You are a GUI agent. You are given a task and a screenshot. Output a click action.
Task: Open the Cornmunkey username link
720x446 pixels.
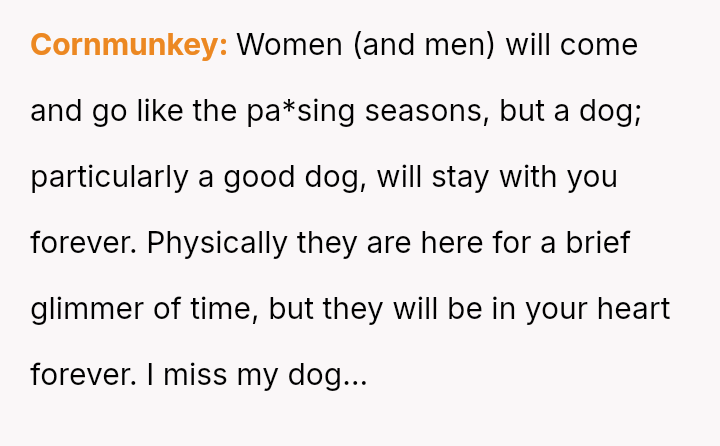coord(129,45)
